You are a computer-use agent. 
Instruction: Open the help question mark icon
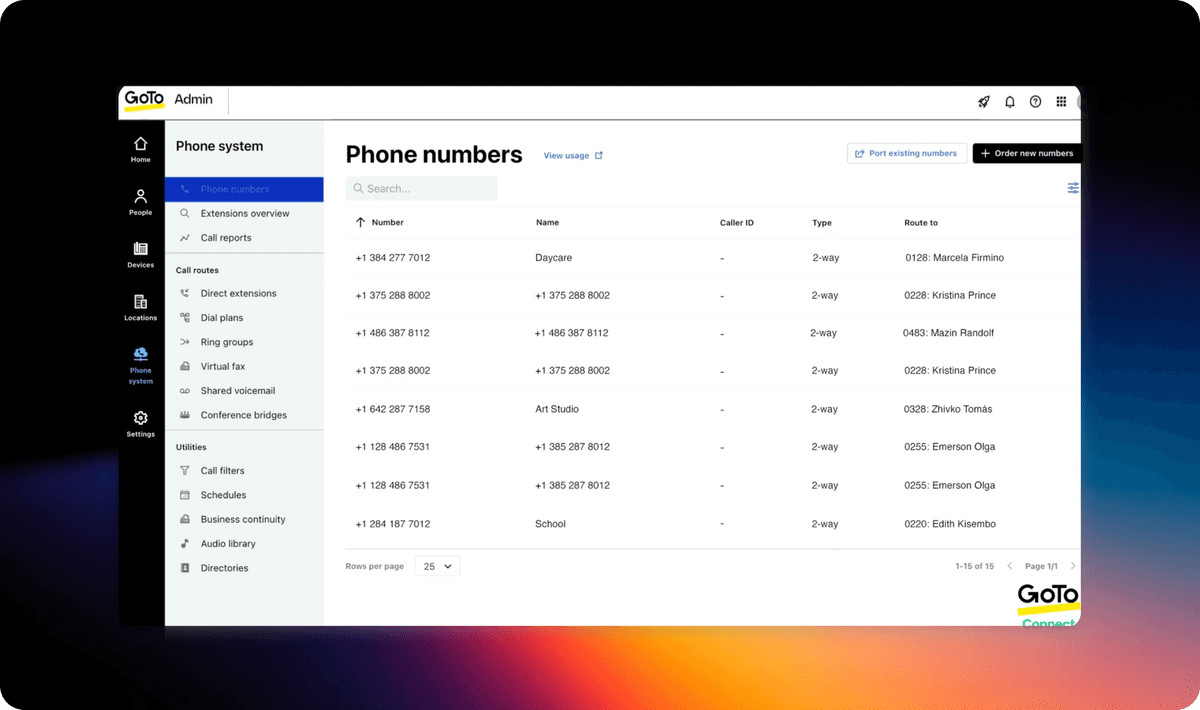1036,102
